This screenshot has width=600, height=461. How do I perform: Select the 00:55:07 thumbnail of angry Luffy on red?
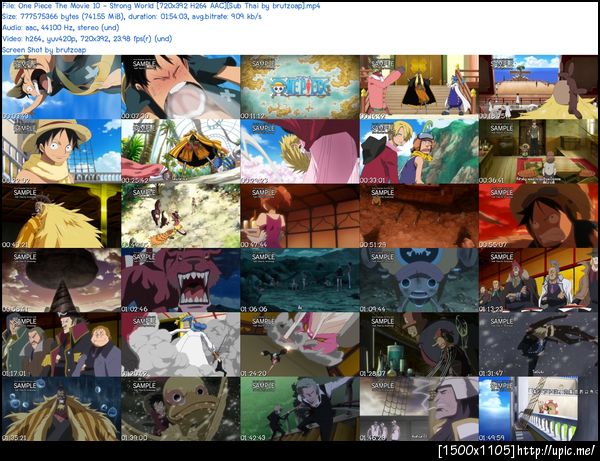(538, 216)
